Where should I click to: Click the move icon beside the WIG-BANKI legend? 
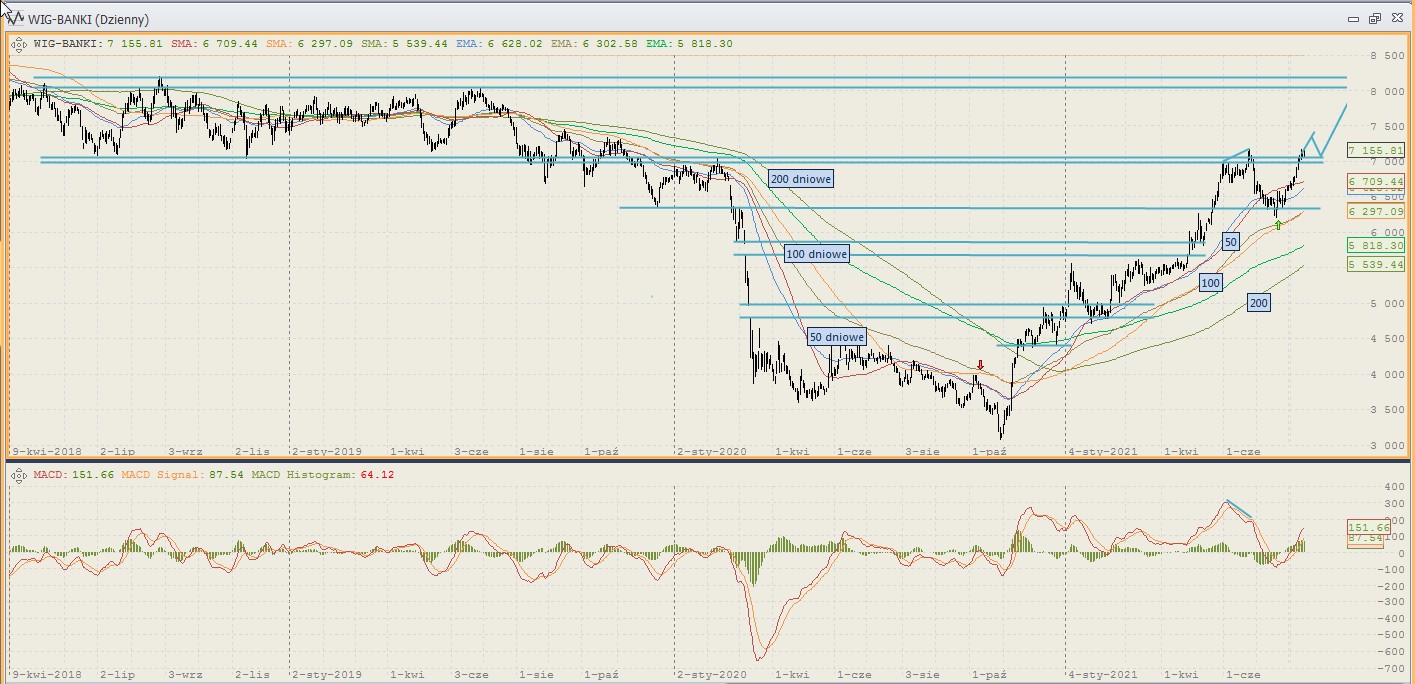coord(18,43)
